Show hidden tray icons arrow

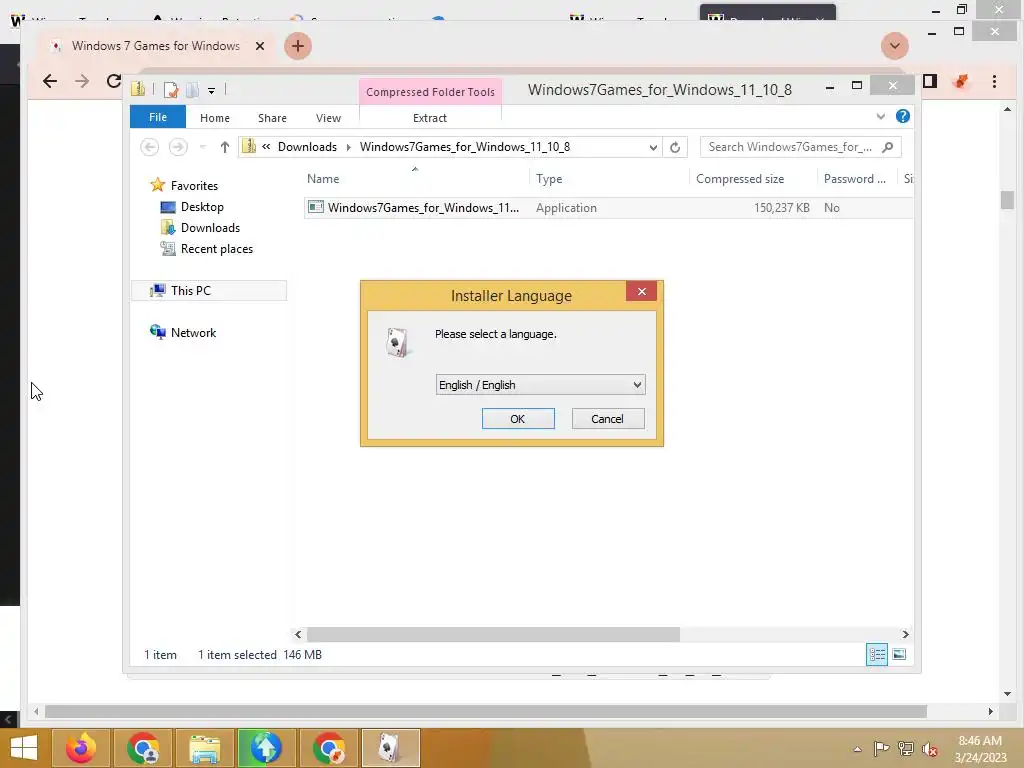point(857,749)
